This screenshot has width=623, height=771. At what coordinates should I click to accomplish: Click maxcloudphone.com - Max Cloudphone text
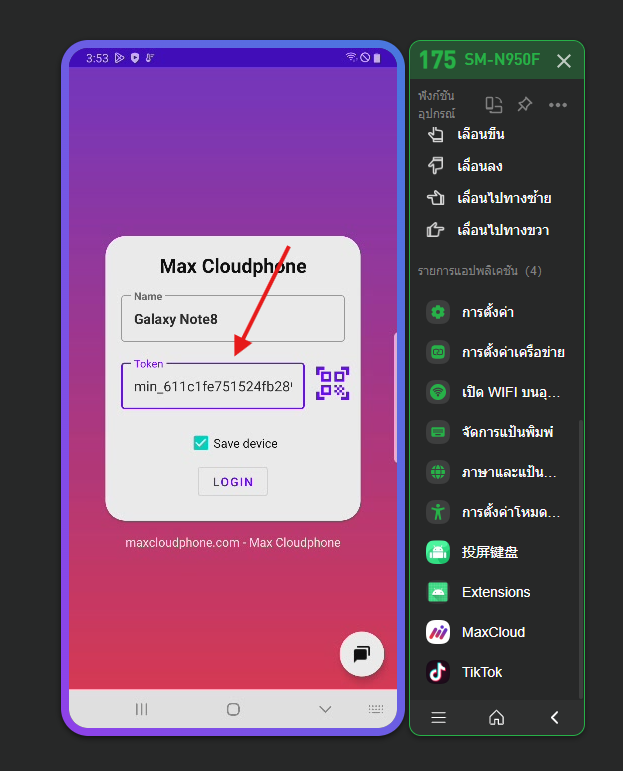tap(233, 542)
